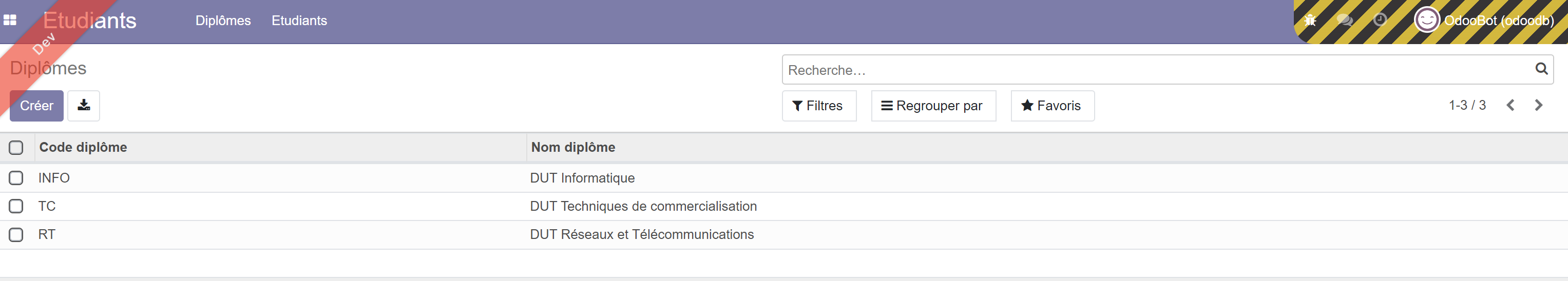Open the Favoris dropdown
Viewport: 1568px width, 281px height.
tap(1051, 106)
